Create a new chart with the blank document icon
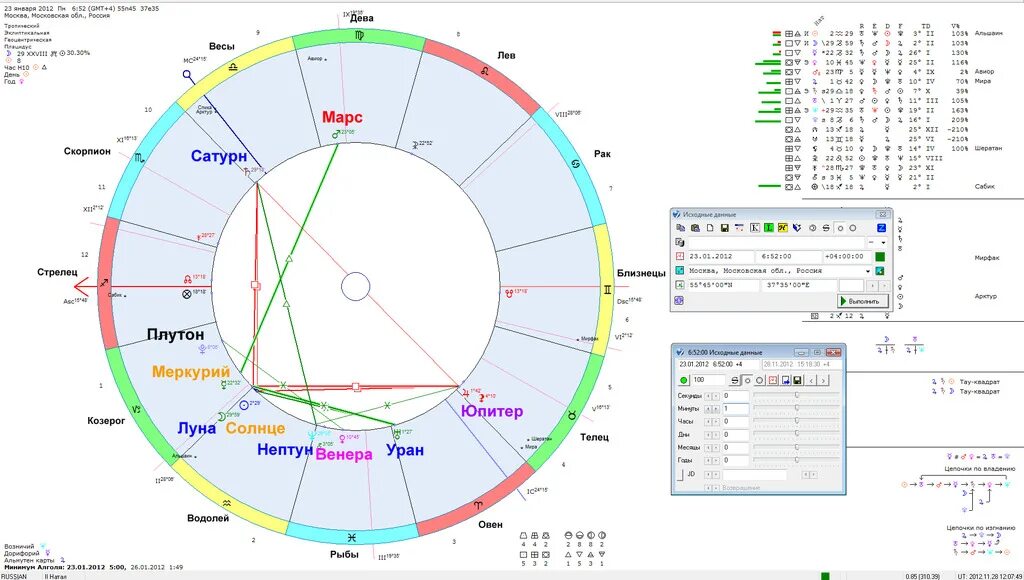This screenshot has width=1024, height=580. [x=710, y=228]
